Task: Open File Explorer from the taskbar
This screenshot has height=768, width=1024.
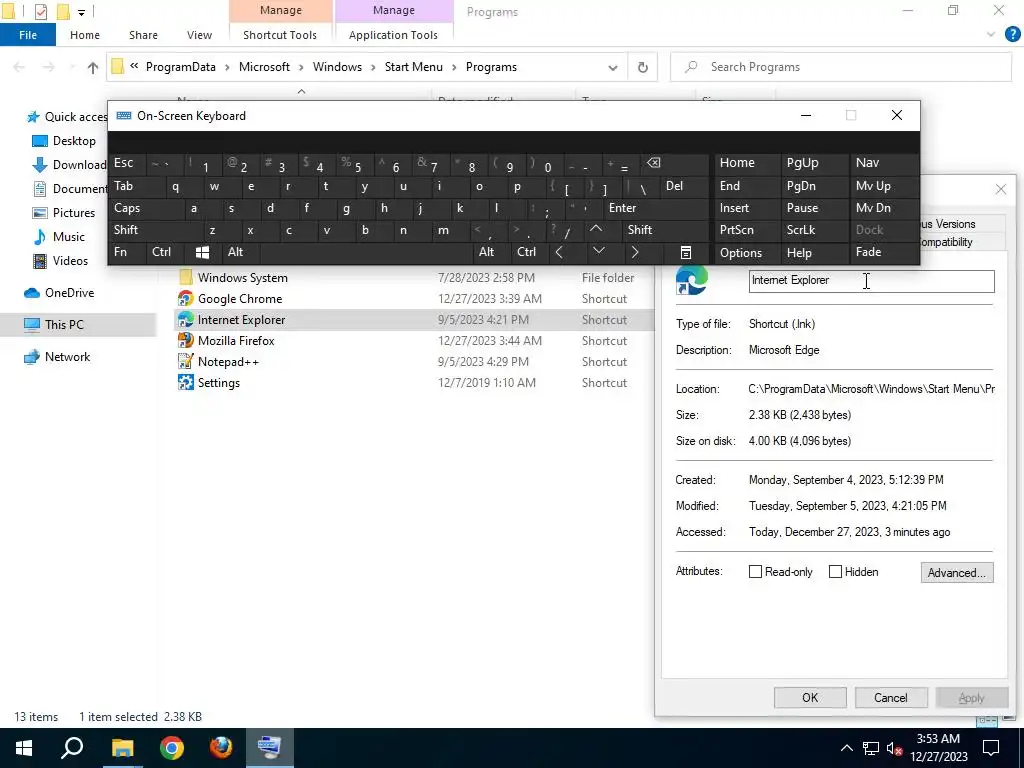Action: coord(122,748)
